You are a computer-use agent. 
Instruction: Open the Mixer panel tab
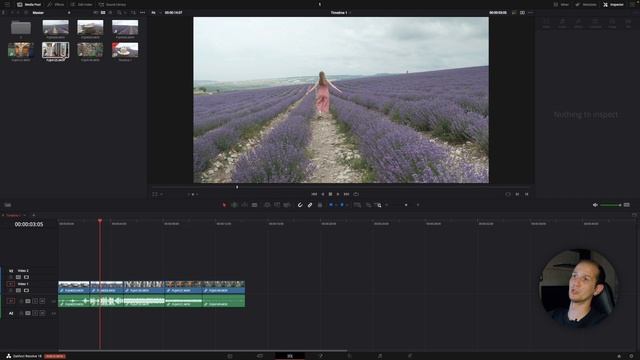coord(561,4)
